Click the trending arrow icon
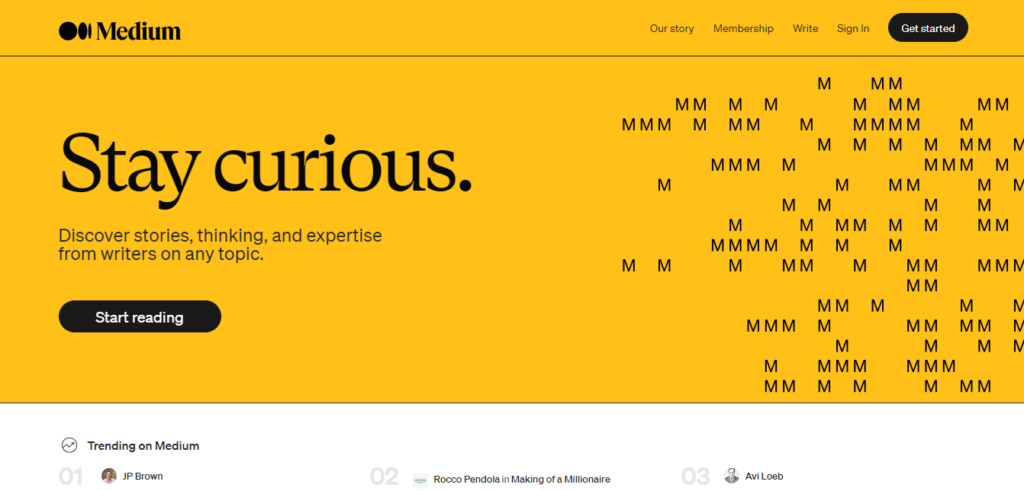 tap(69, 446)
